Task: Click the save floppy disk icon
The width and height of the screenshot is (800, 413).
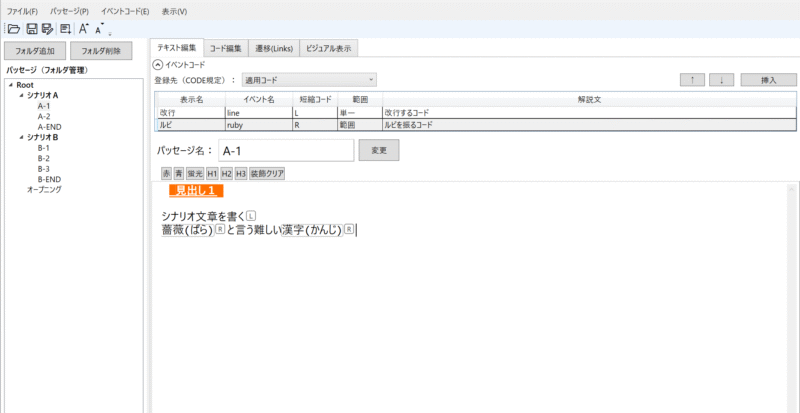Action: click(32, 29)
